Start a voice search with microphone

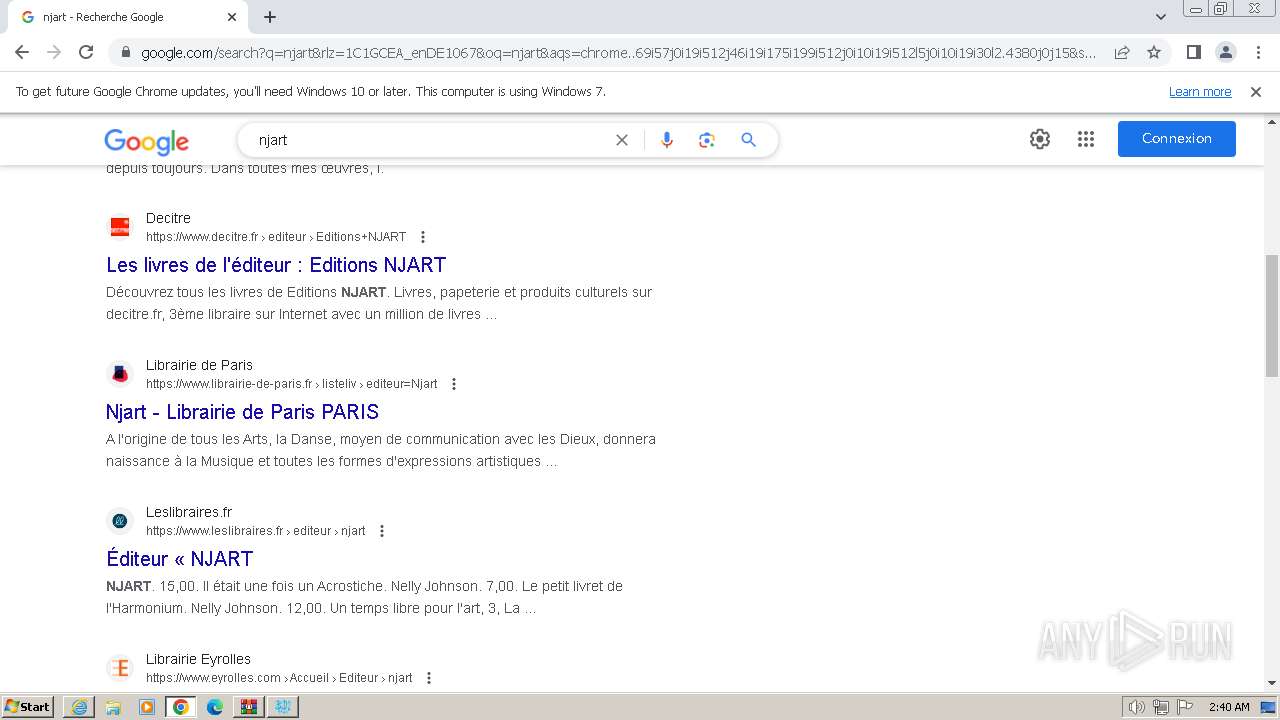[667, 140]
